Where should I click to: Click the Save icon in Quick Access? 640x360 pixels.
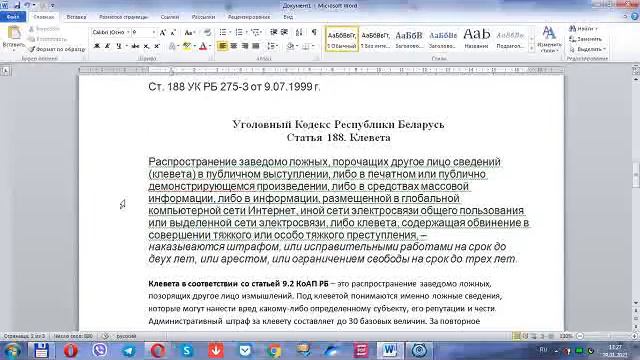point(17,6)
